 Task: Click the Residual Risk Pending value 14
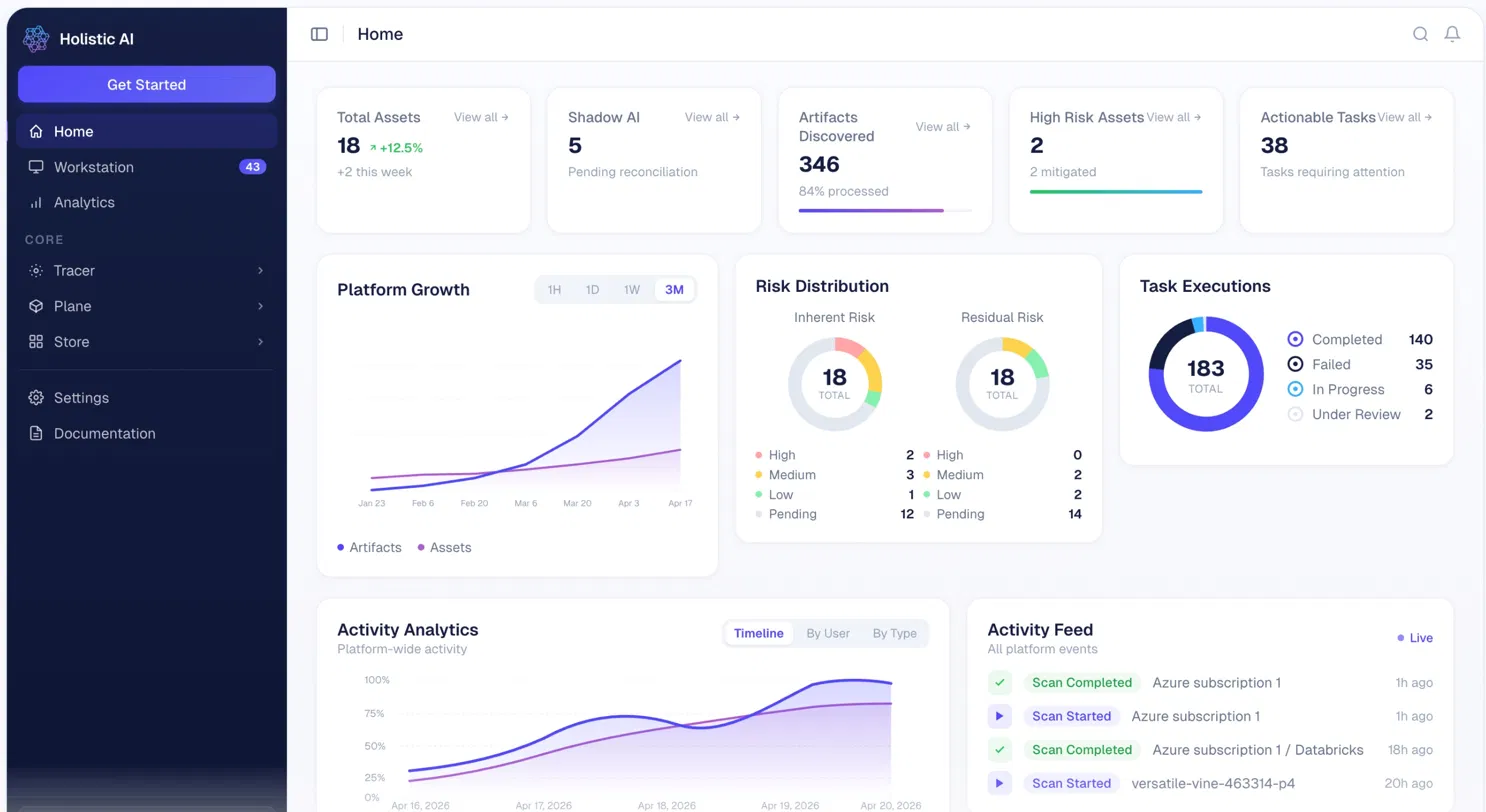1075,514
